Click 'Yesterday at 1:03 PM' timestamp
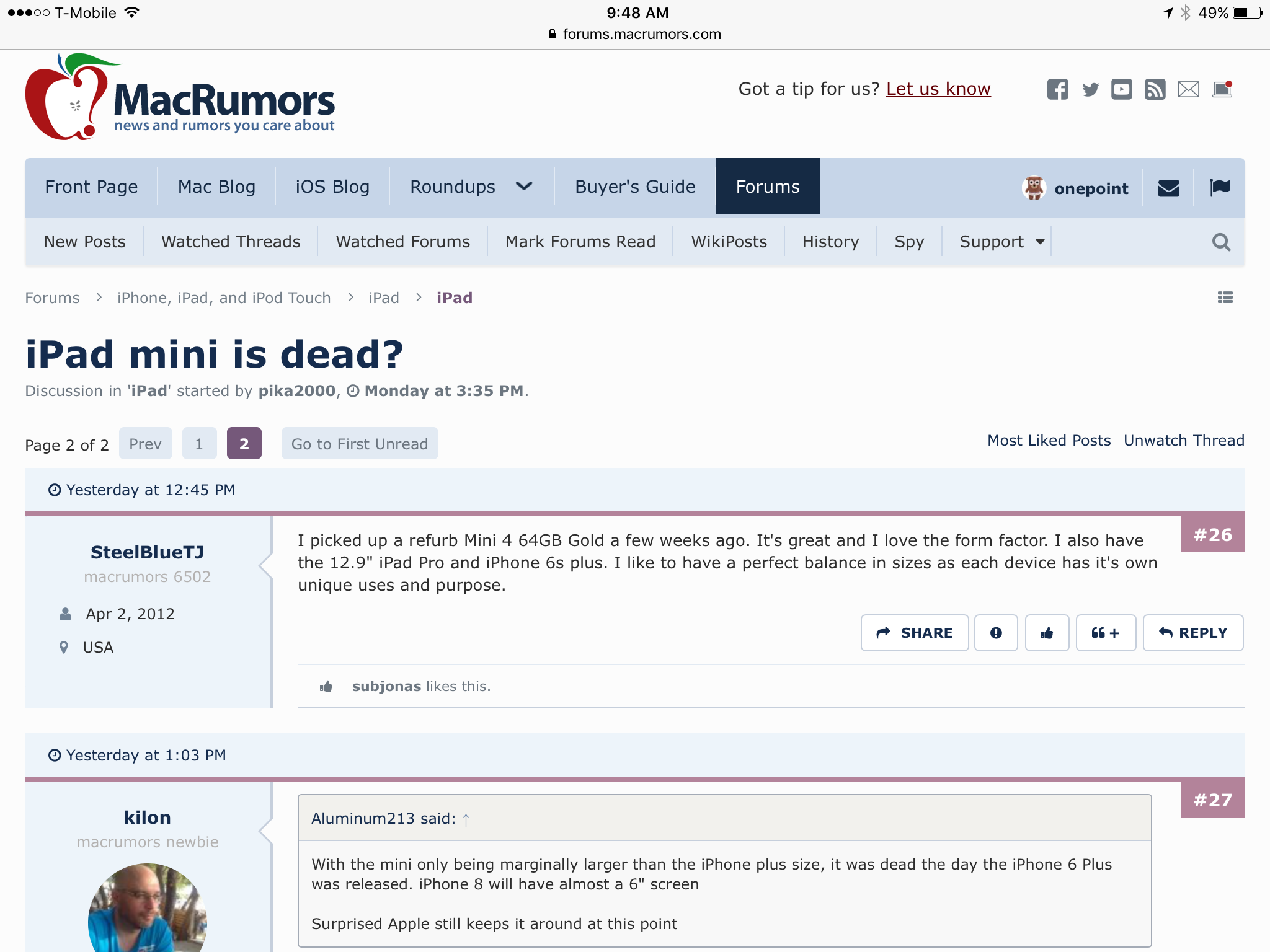1270x952 pixels. point(146,756)
